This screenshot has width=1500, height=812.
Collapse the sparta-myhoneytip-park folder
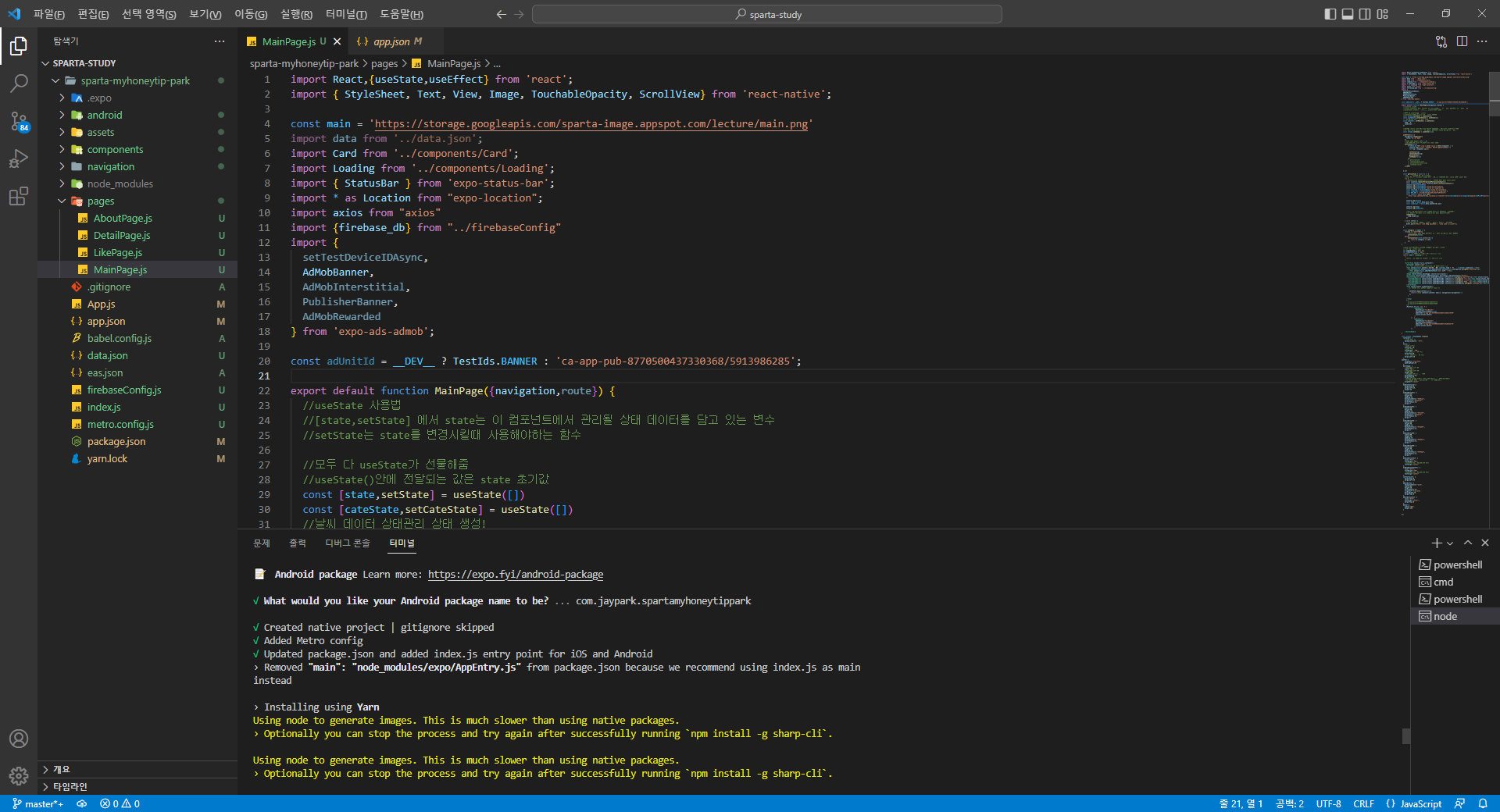point(137,80)
